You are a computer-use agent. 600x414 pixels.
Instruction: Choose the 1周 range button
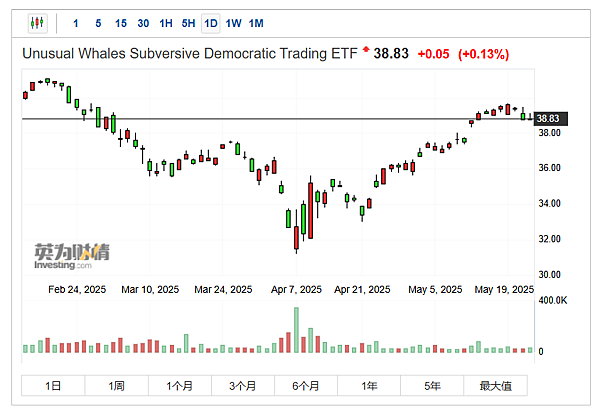click(x=116, y=386)
